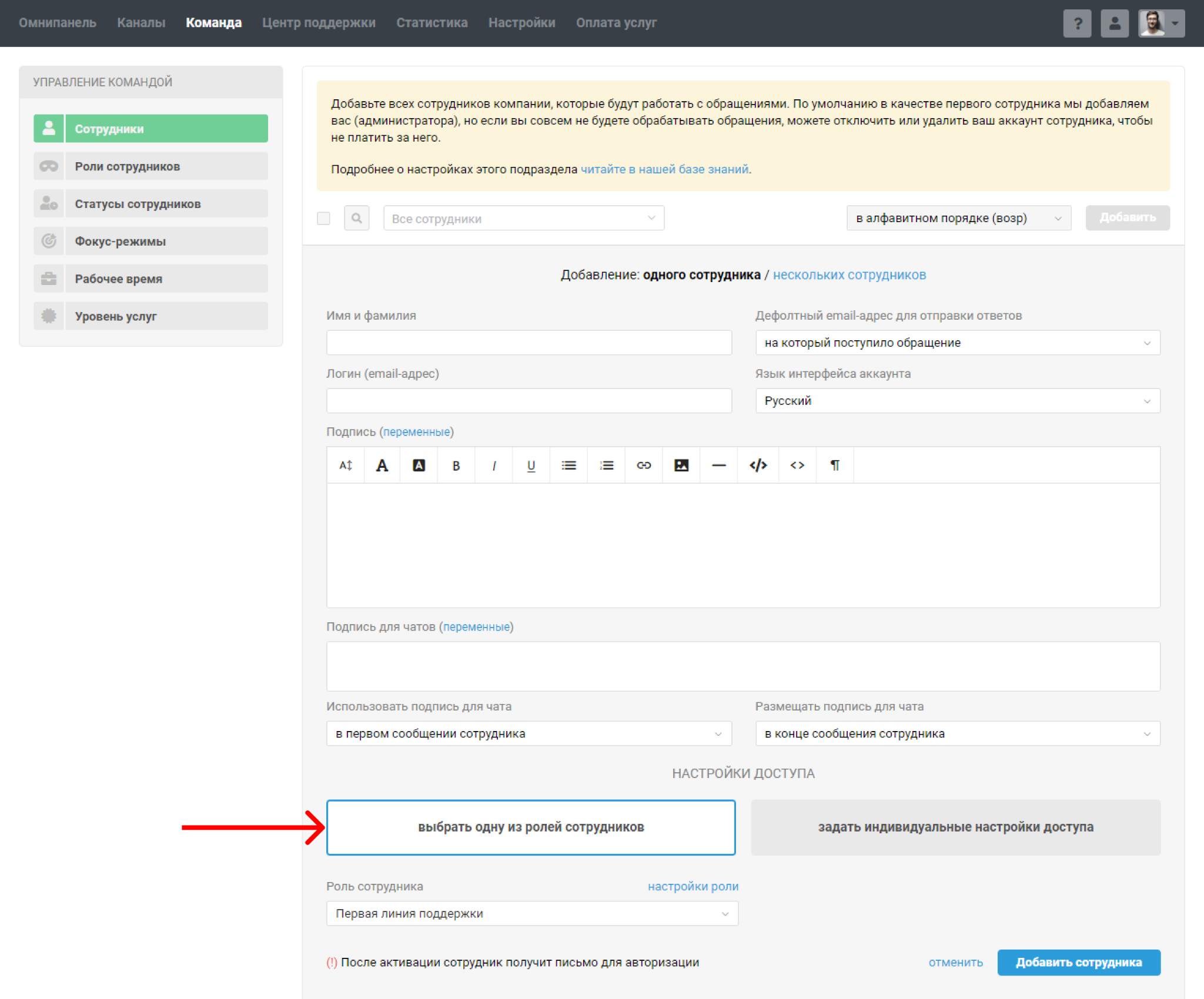The image size is (1204, 999).
Task: Click the 'нескольких сотрудников' link
Action: (849, 274)
